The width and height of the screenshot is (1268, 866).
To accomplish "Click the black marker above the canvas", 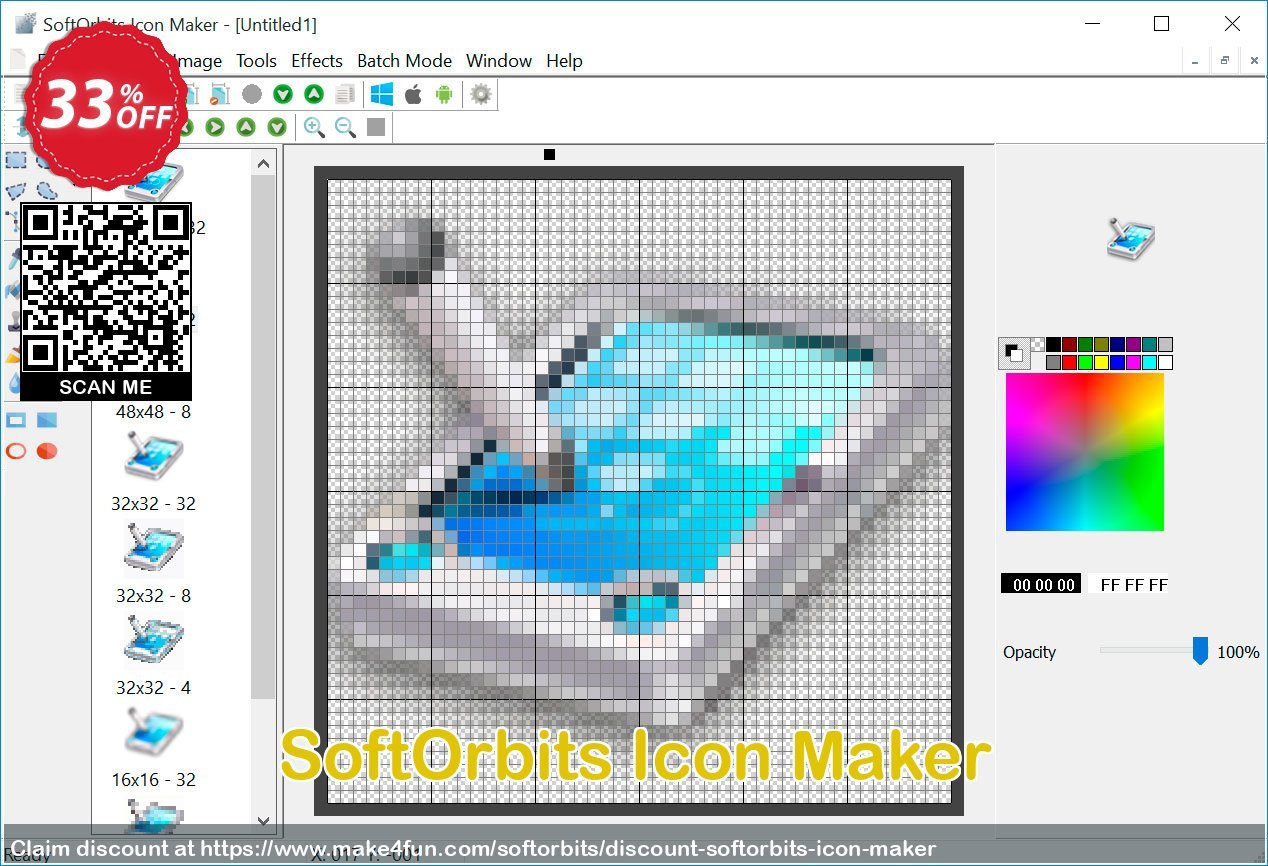I will pos(549,154).
